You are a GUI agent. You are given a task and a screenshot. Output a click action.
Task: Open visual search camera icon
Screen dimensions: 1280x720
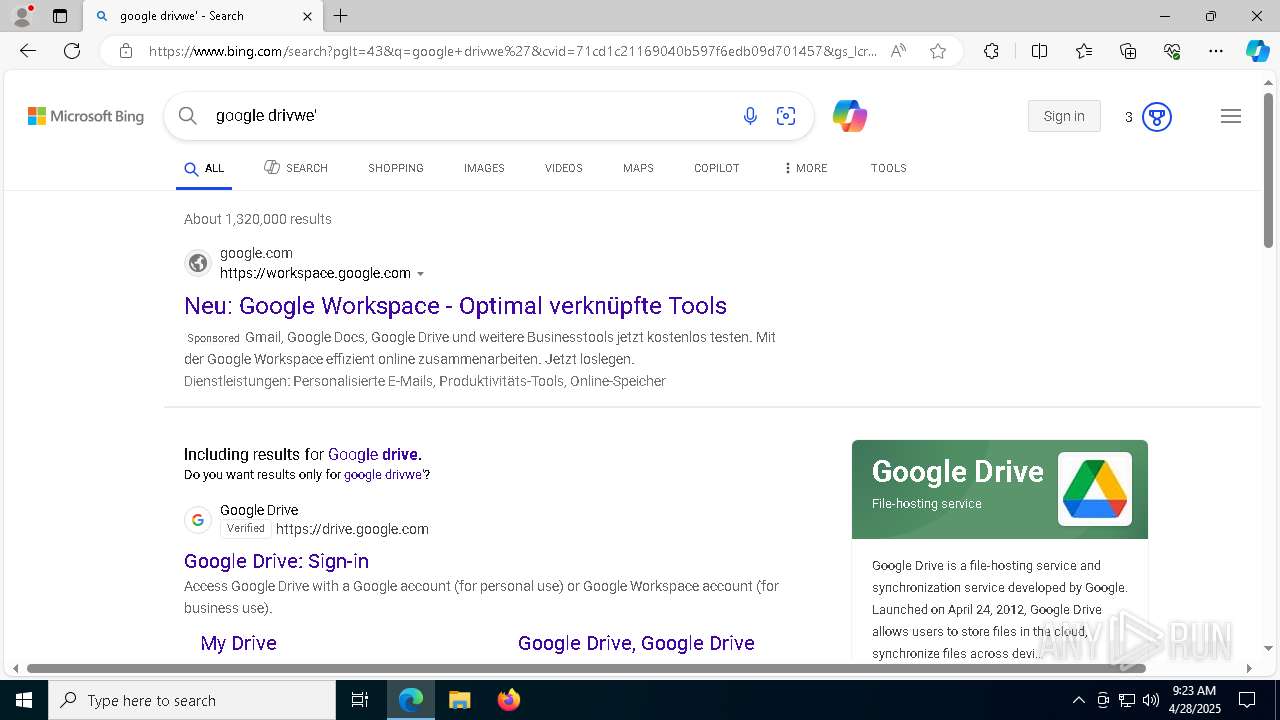pos(786,116)
